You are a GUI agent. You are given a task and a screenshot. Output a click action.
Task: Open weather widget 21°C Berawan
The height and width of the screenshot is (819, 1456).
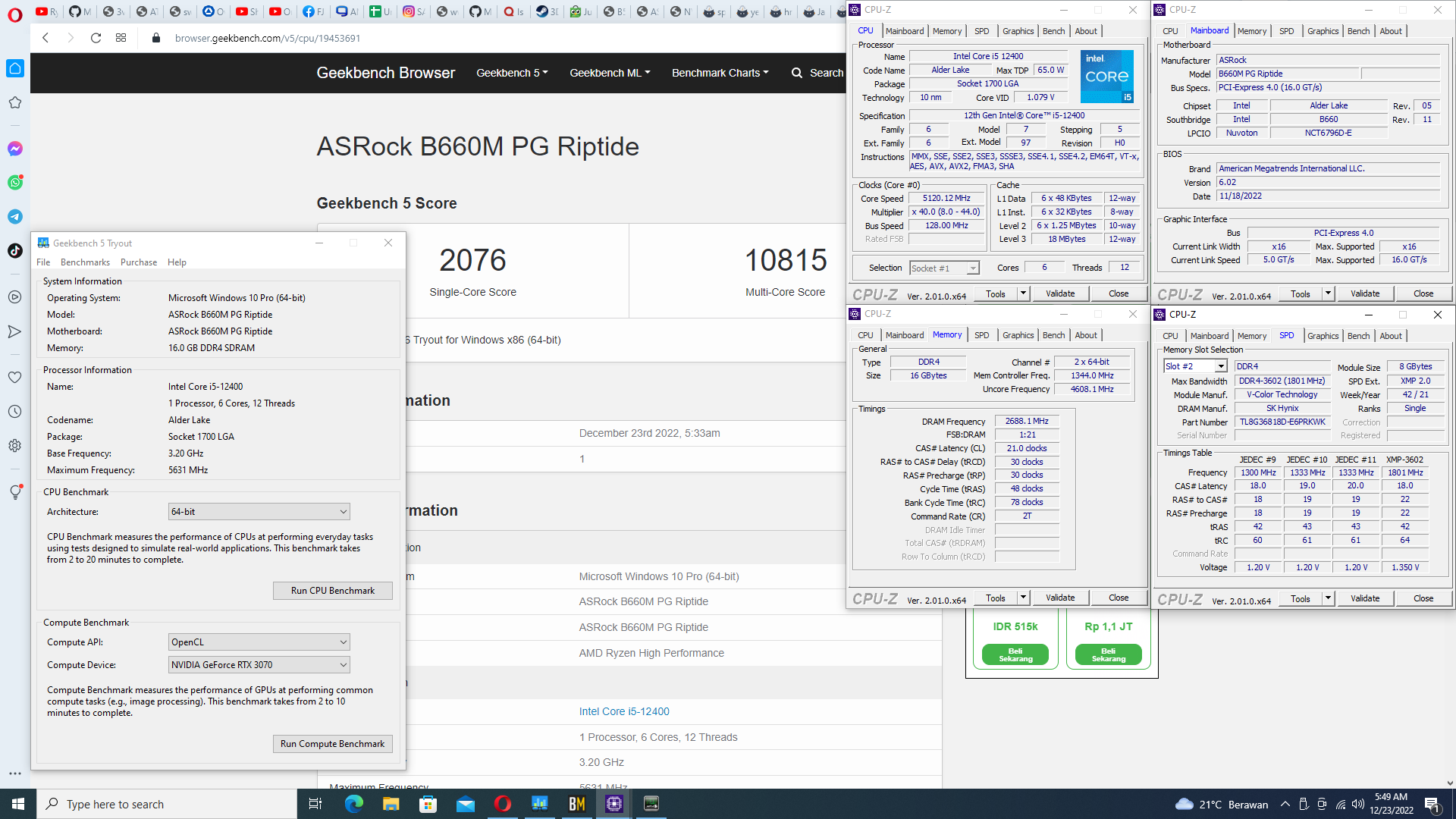(1222, 805)
